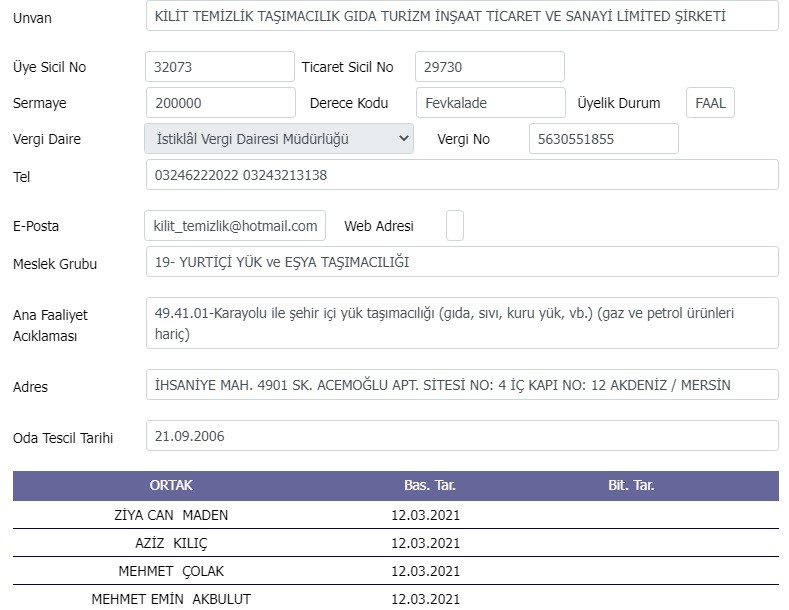Viewport: 789px width, 610px height.
Task: Click the Ana Faaliyet Acıklaması label
Action: tap(50, 325)
